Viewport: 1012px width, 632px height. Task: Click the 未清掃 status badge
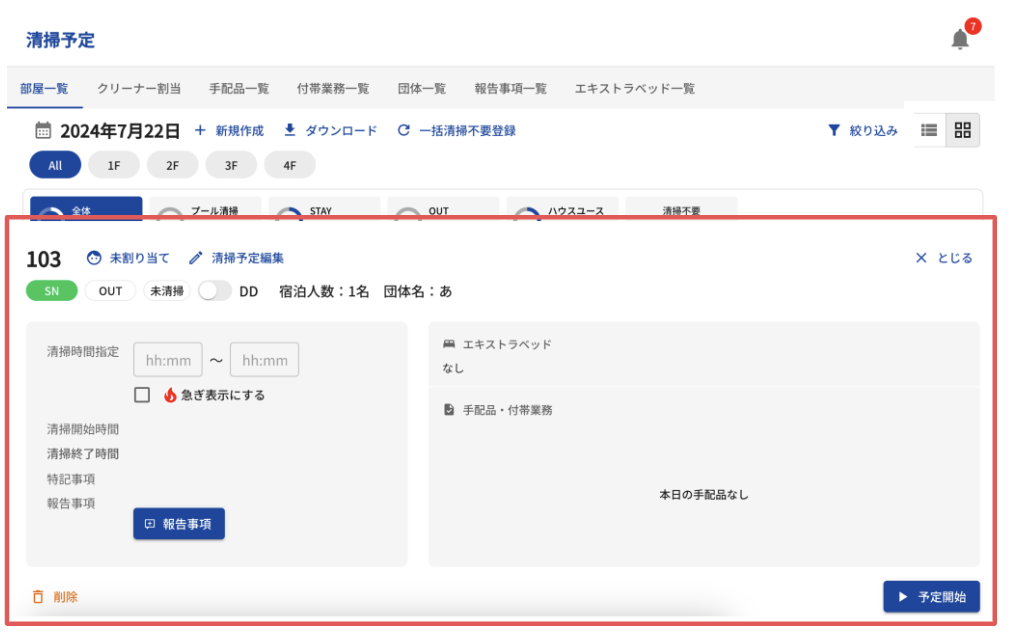167,291
